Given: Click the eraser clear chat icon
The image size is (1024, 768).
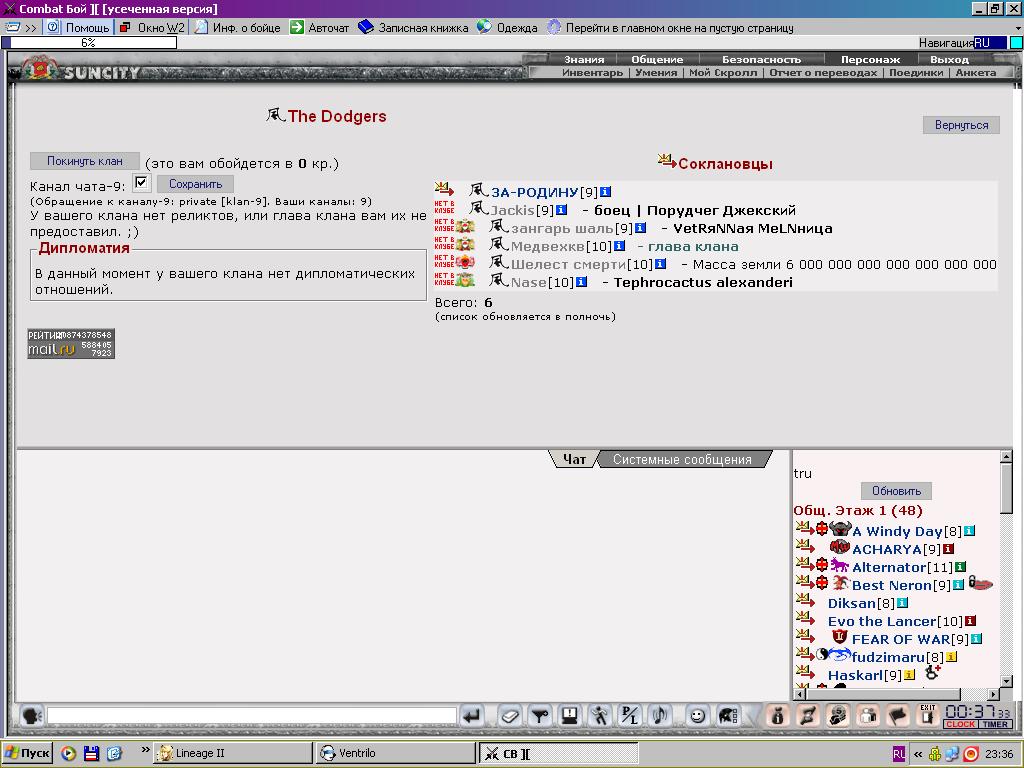Looking at the screenshot, I should [x=509, y=716].
